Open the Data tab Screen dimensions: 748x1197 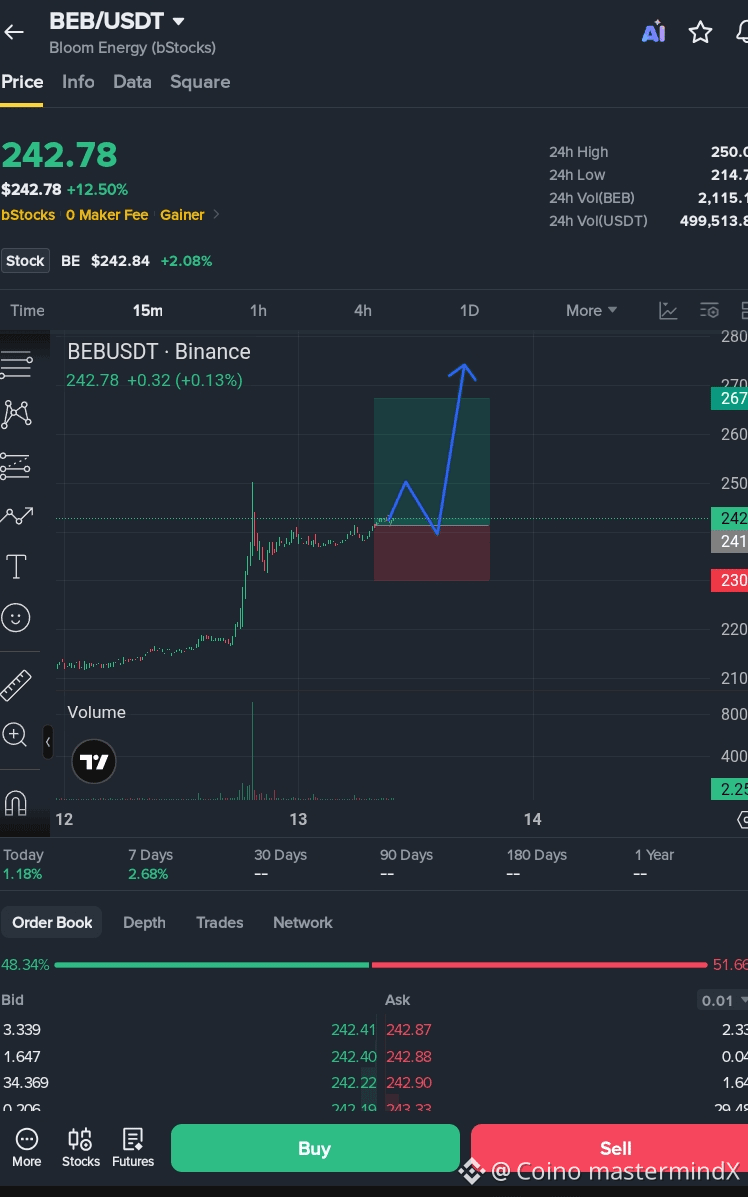(x=132, y=82)
